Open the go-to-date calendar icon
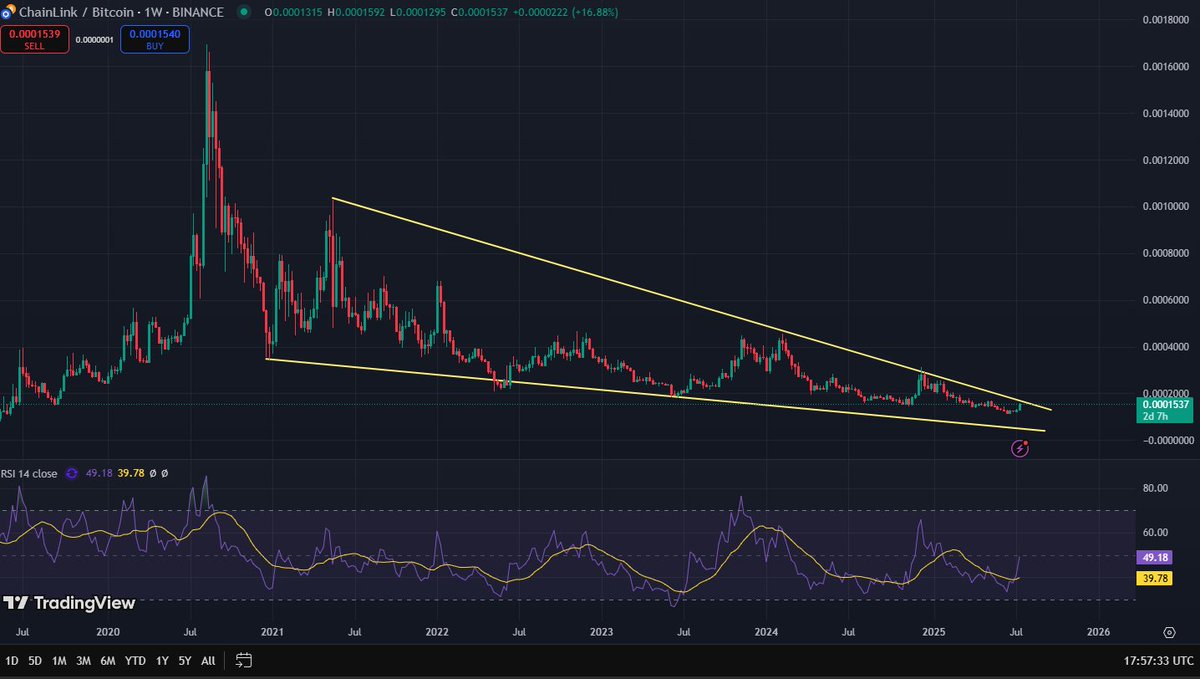The width and height of the screenshot is (1200, 679). click(244, 660)
